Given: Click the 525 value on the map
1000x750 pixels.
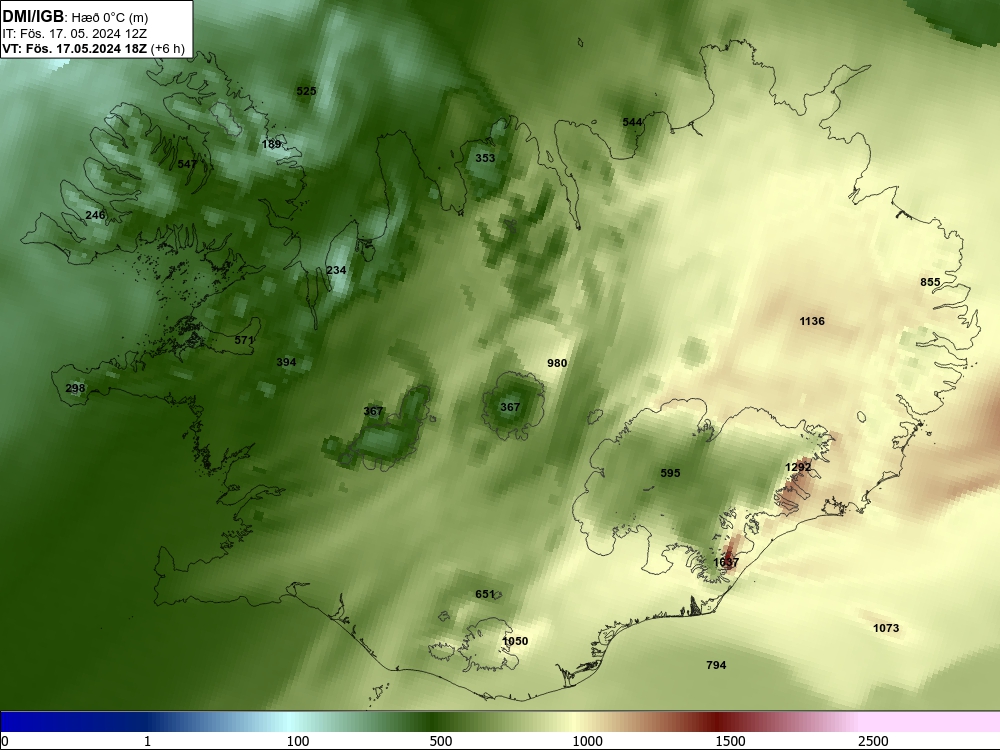Looking at the screenshot, I should [306, 91].
